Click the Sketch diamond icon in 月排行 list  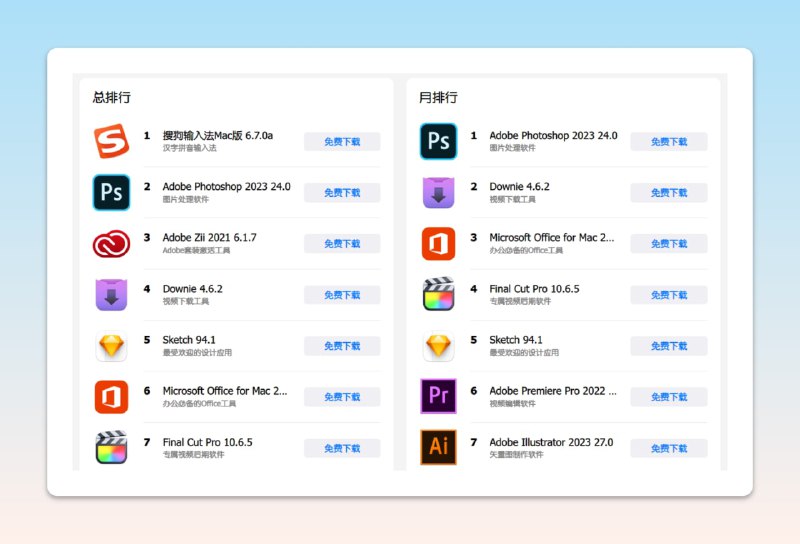pos(438,346)
